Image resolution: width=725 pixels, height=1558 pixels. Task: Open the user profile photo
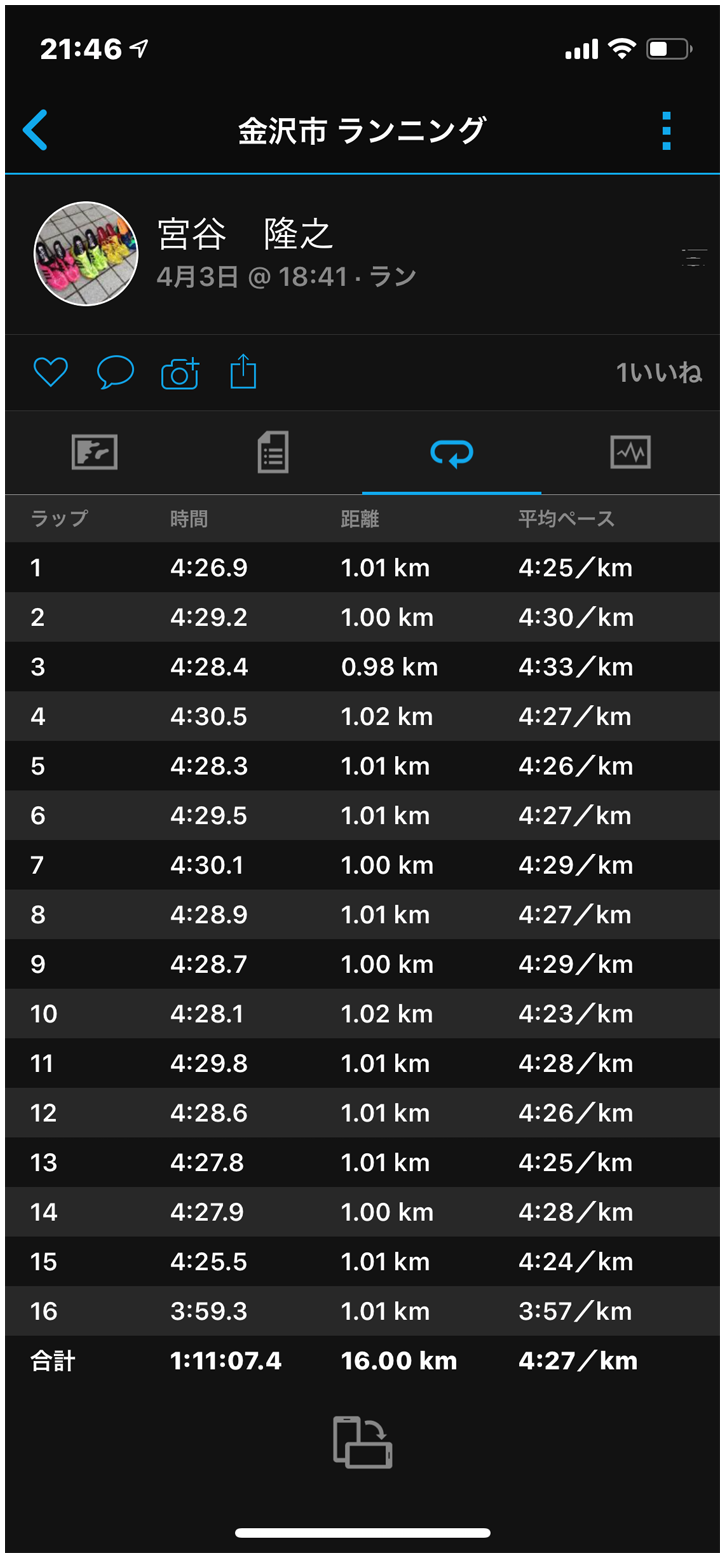pos(86,254)
